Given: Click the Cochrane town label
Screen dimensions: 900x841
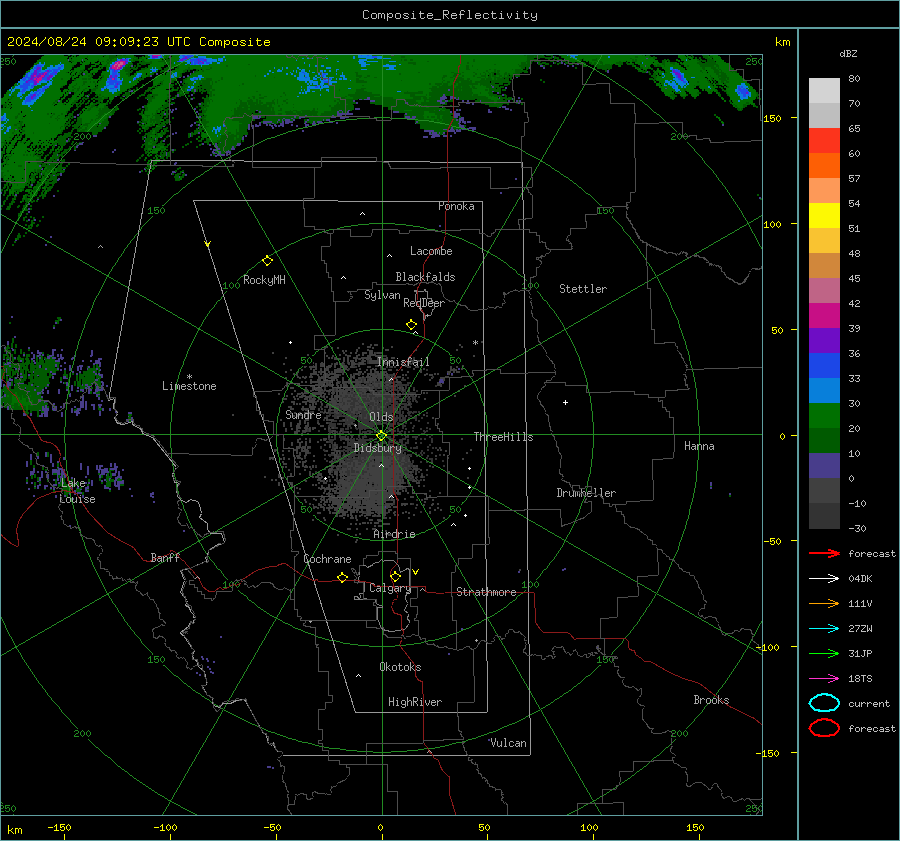Looking at the screenshot, I should 327,559.
